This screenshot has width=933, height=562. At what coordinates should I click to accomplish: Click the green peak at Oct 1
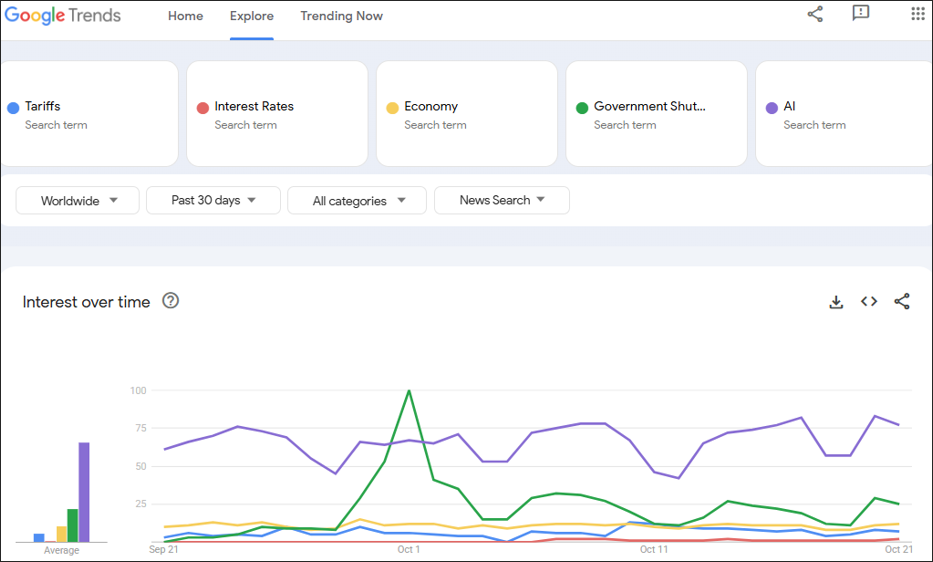click(x=409, y=391)
